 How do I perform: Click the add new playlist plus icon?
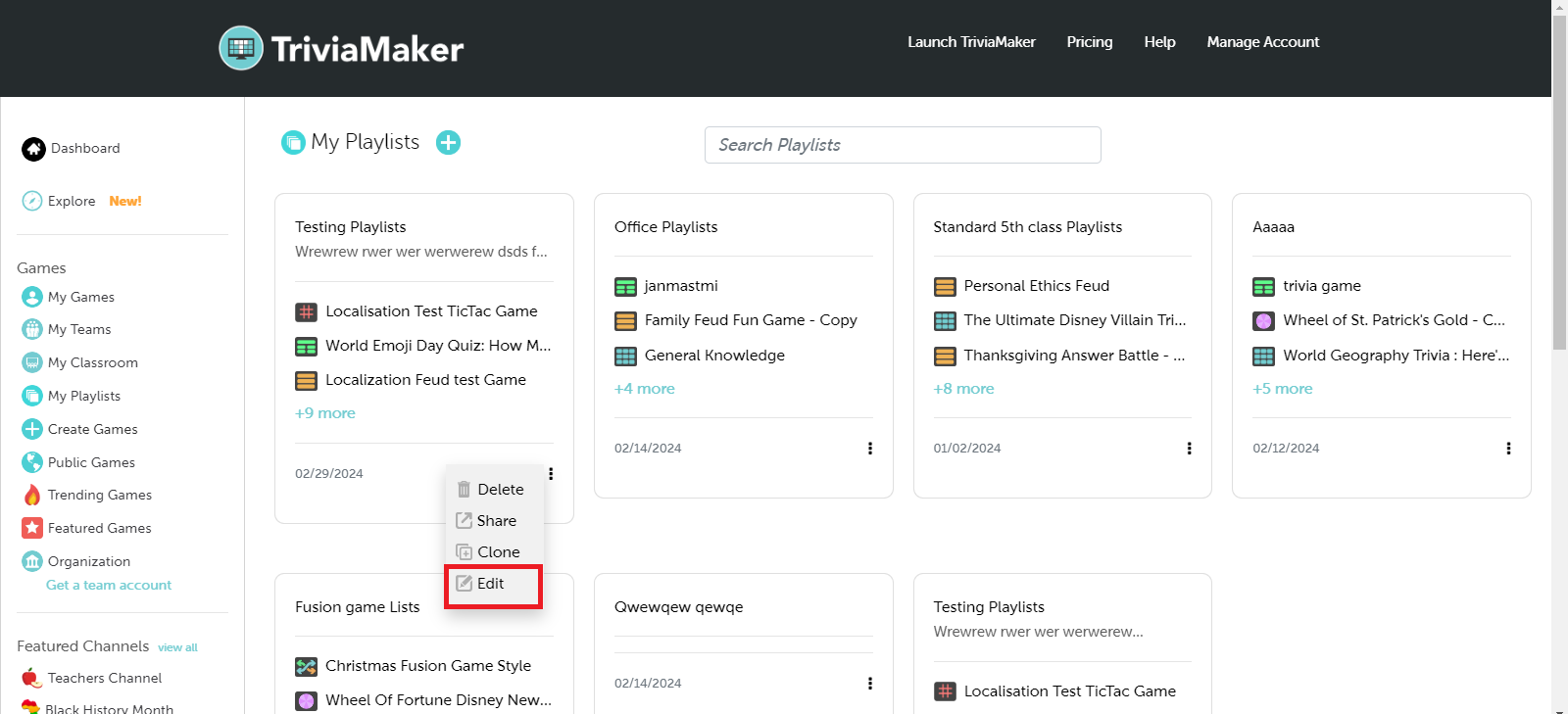[x=448, y=143]
